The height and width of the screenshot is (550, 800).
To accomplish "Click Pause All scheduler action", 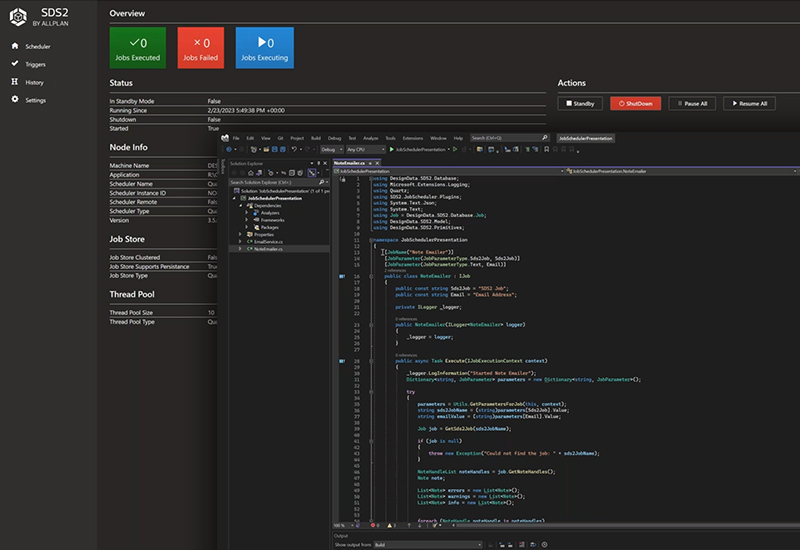I will point(692,104).
